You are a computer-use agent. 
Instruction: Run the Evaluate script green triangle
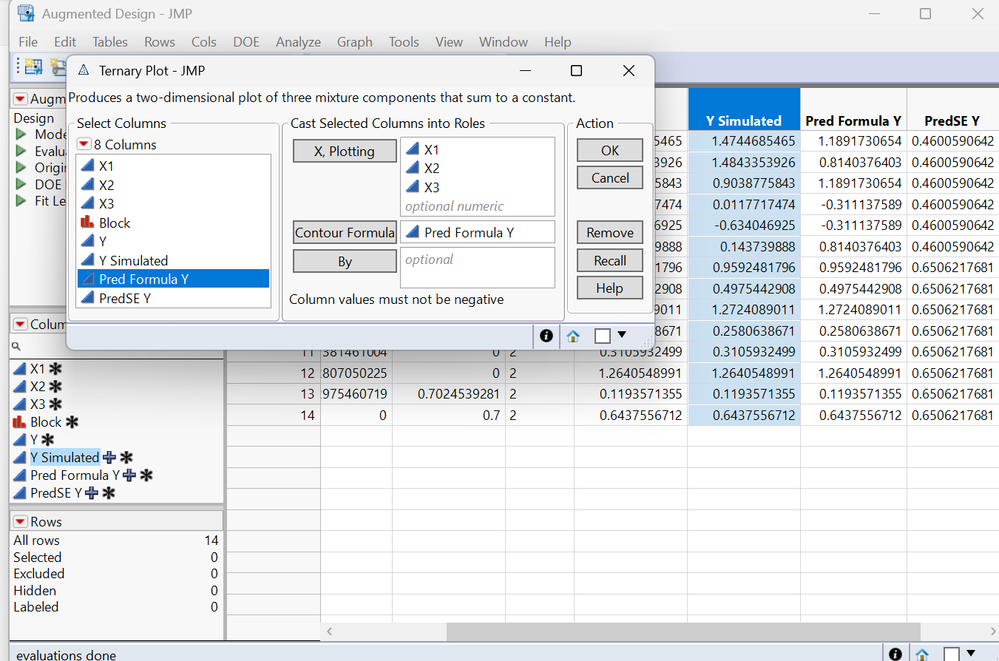[x=21, y=151]
